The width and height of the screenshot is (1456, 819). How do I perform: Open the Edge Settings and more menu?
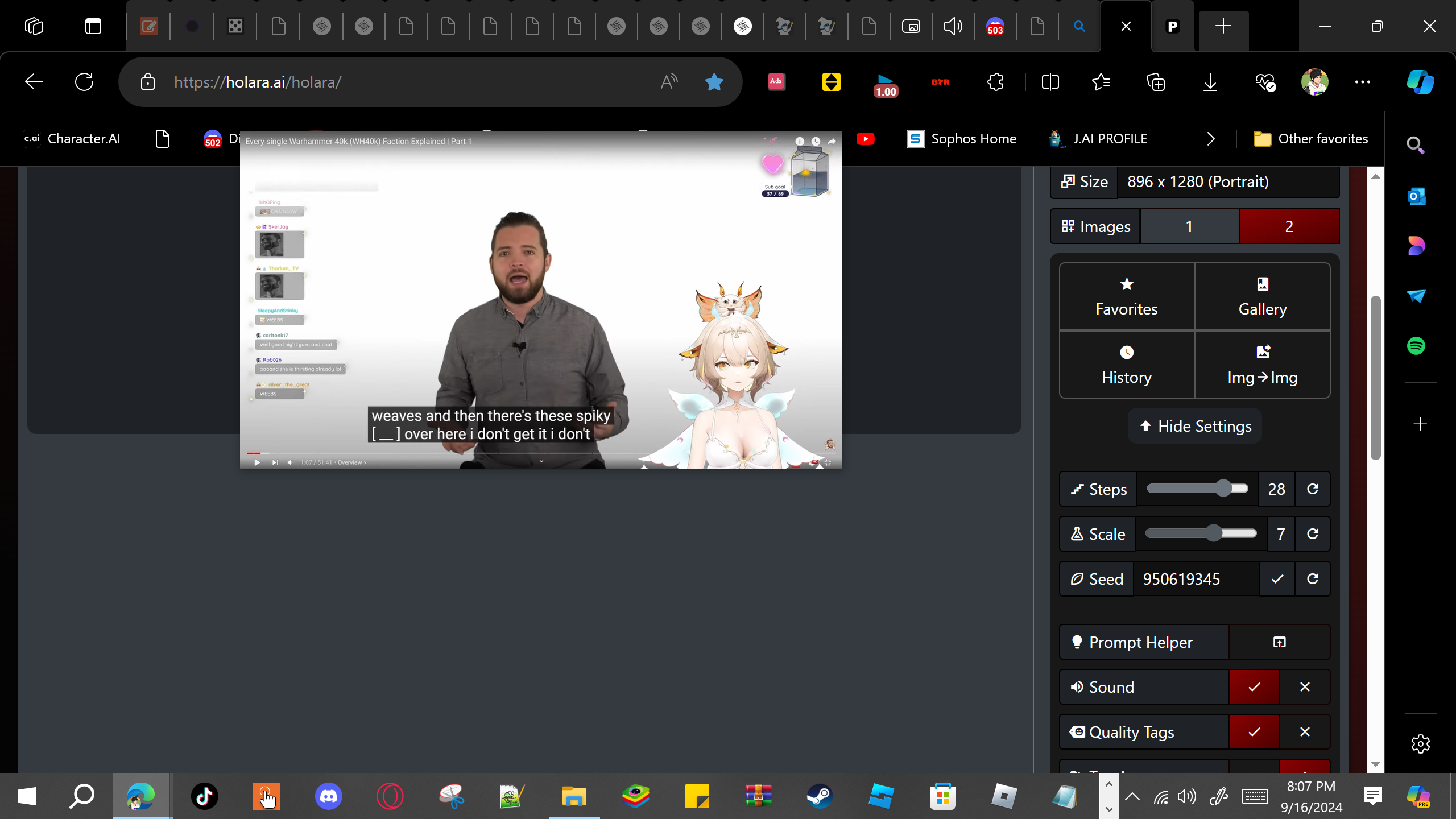[1363, 82]
